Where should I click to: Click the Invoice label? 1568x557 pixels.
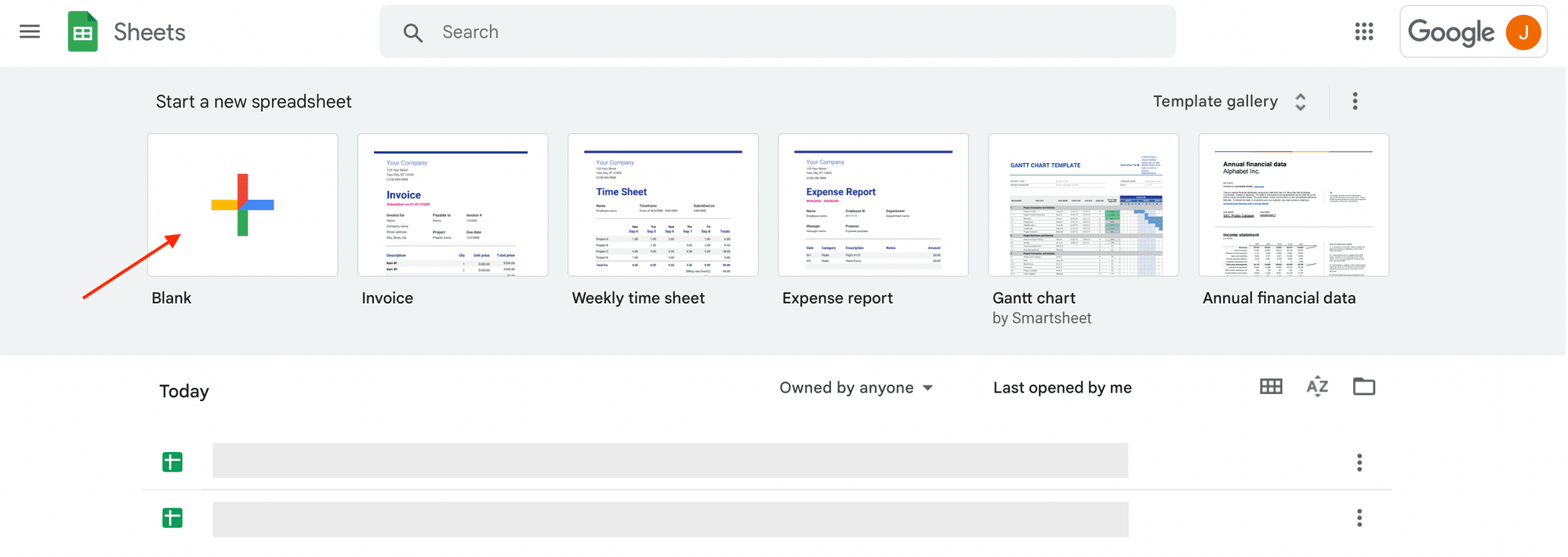[x=387, y=298]
